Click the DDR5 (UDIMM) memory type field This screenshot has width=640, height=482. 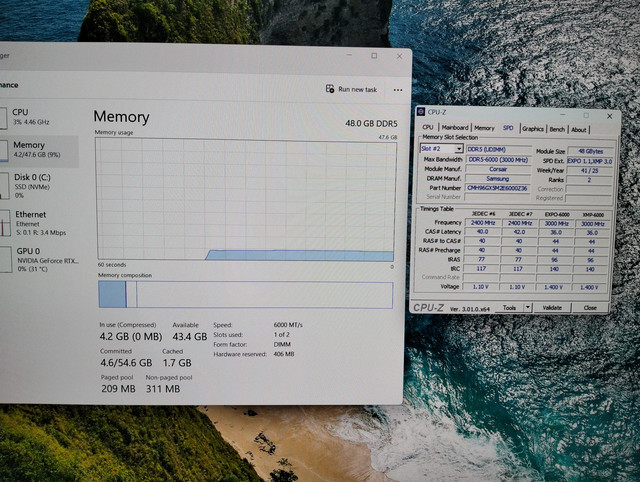[498, 149]
